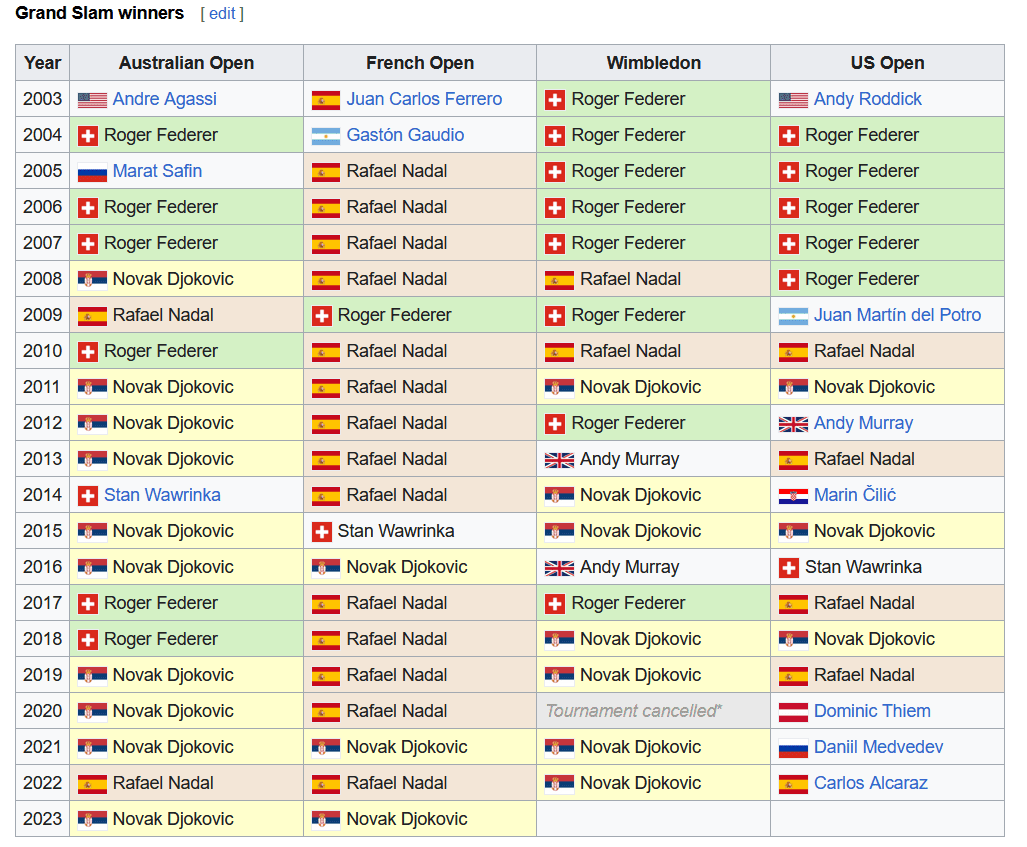This screenshot has height=847, width=1027.
Task: Open the Stan Wawrinka link in 2014 row
Action: pyautogui.click(x=162, y=495)
